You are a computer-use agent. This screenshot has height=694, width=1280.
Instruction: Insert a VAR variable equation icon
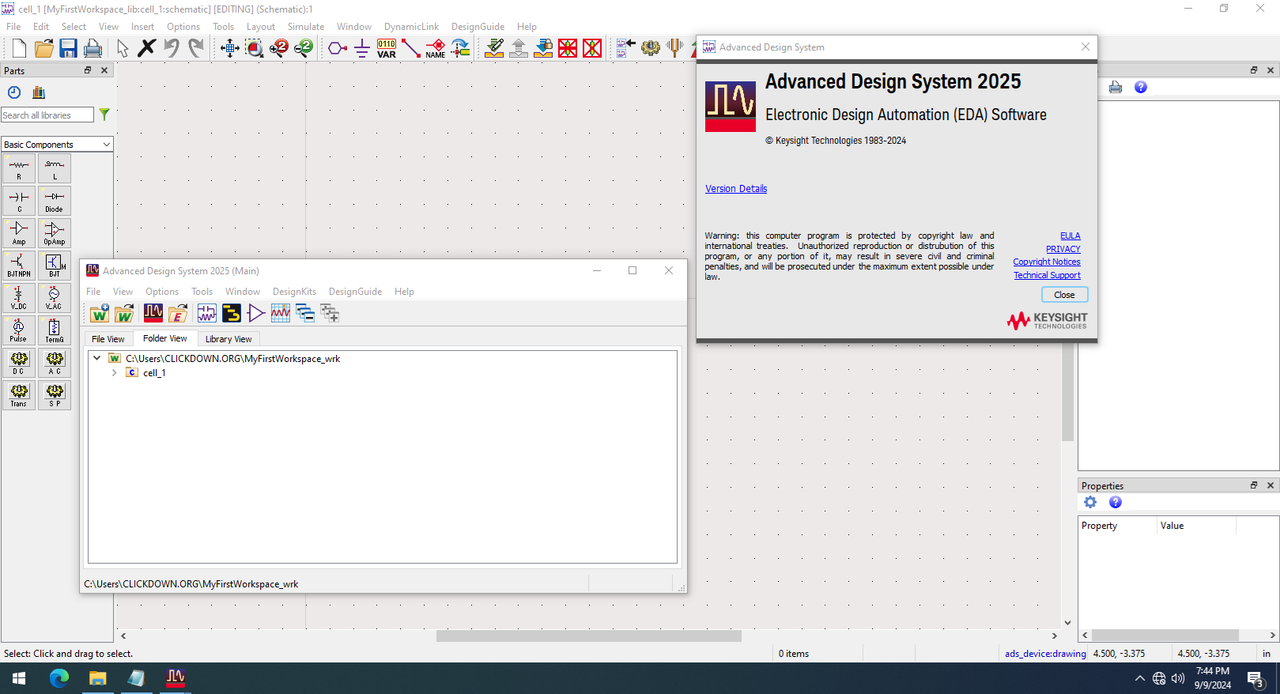[386, 48]
